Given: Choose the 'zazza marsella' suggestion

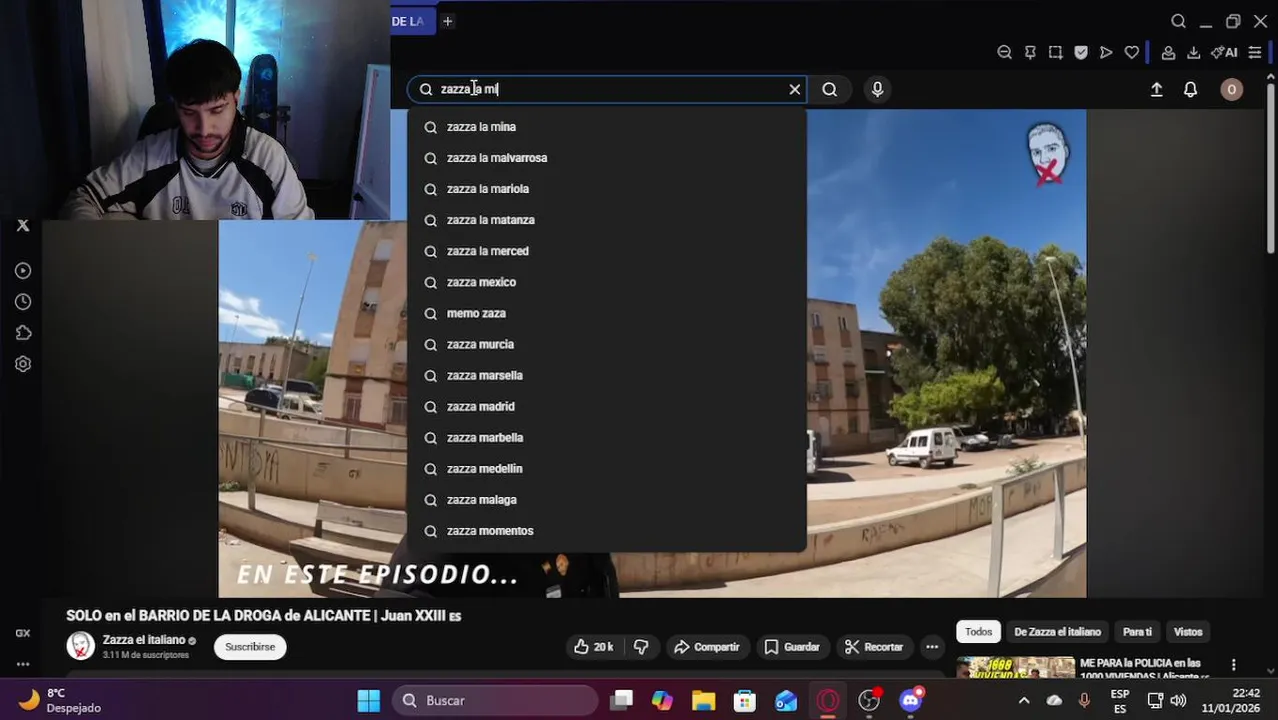Looking at the screenshot, I should (x=607, y=375).
